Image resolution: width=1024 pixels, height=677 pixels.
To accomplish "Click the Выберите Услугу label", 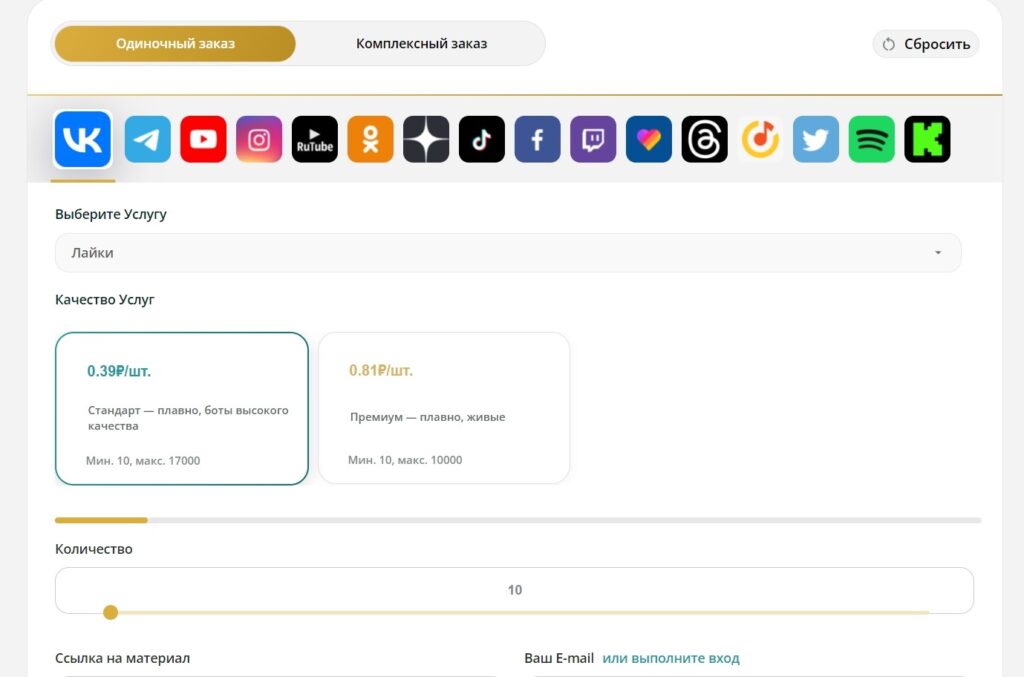I will coord(111,214).
